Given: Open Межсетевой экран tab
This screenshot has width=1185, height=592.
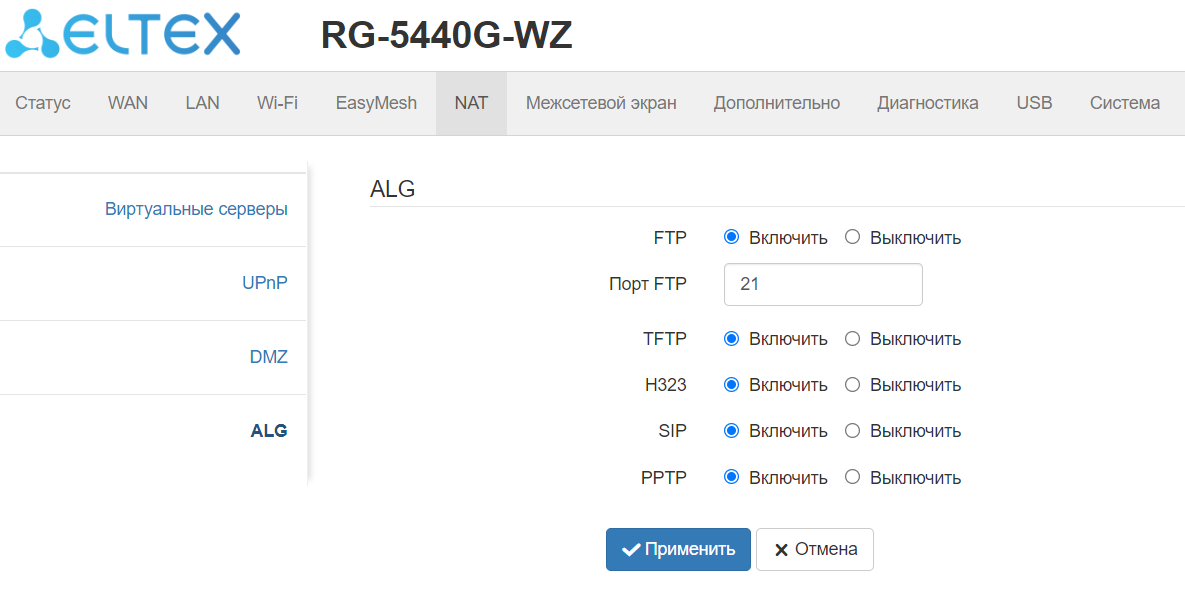Looking at the screenshot, I should pyautogui.click(x=601, y=103).
